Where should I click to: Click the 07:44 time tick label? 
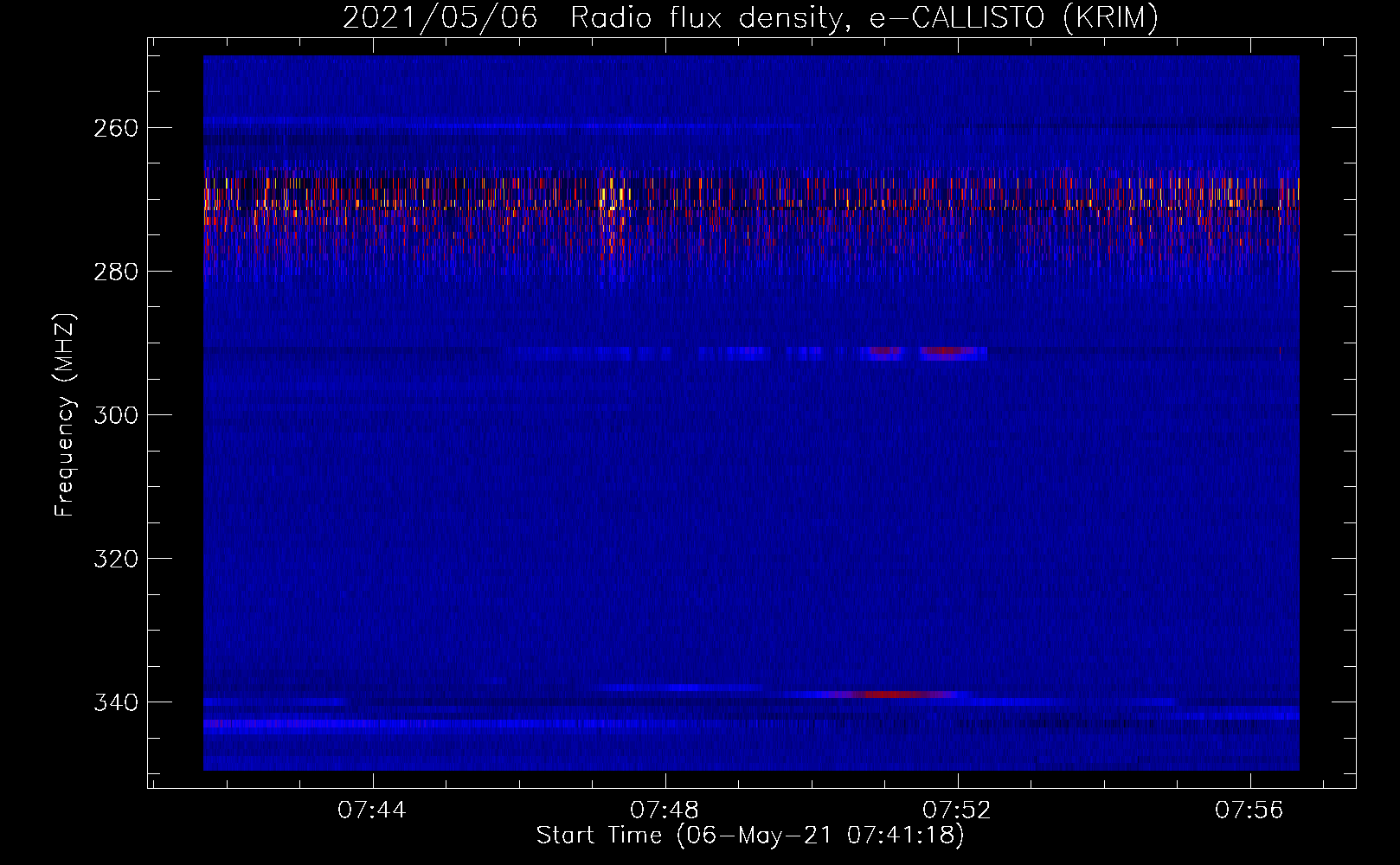(x=372, y=811)
